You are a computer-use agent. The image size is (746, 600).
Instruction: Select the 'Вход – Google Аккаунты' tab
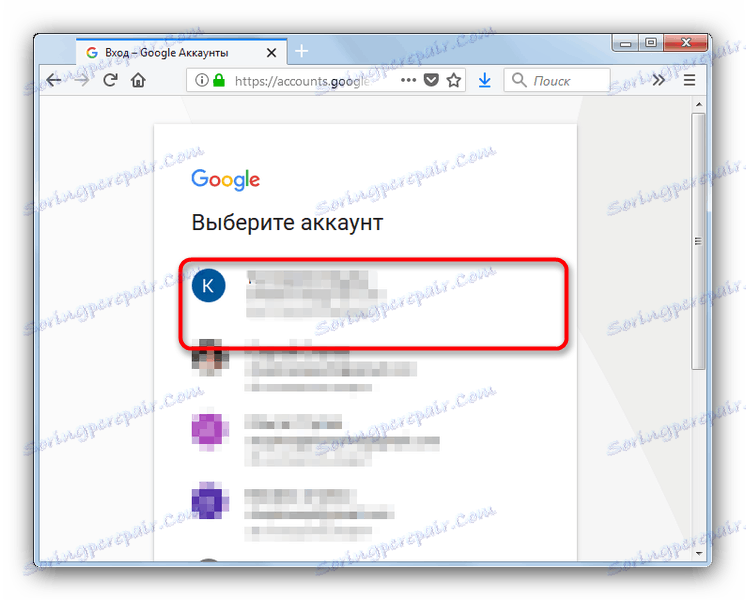click(x=181, y=52)
